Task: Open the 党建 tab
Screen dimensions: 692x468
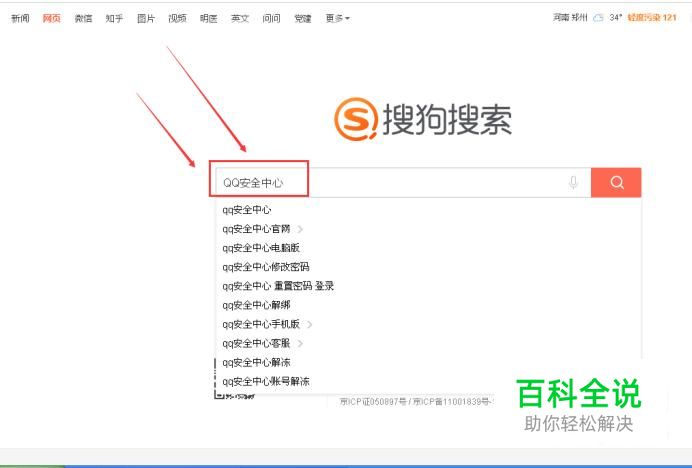Action: [303, 18]
